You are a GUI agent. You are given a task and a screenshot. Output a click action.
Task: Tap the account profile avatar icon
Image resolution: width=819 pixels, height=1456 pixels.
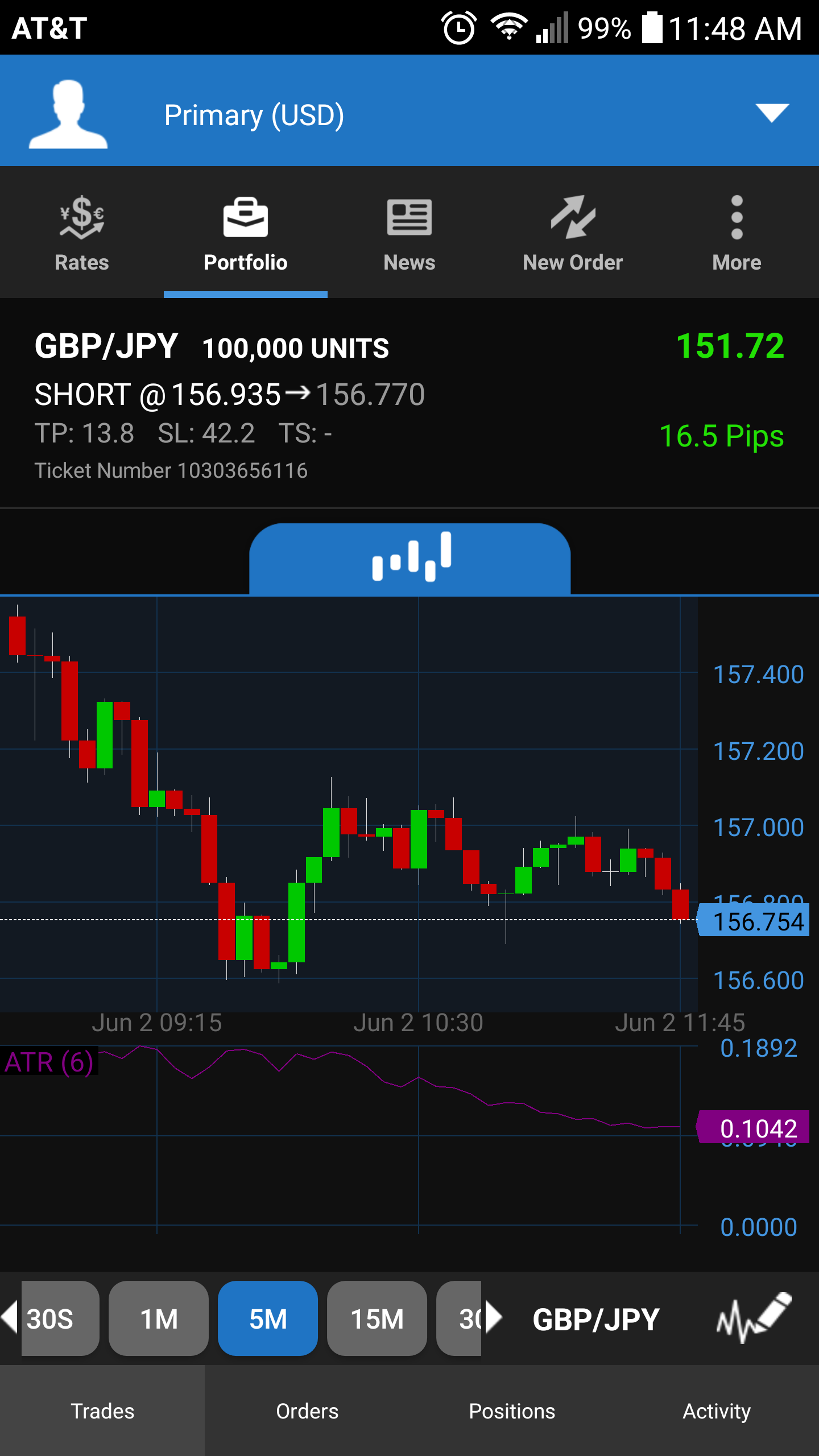(68, 114)
